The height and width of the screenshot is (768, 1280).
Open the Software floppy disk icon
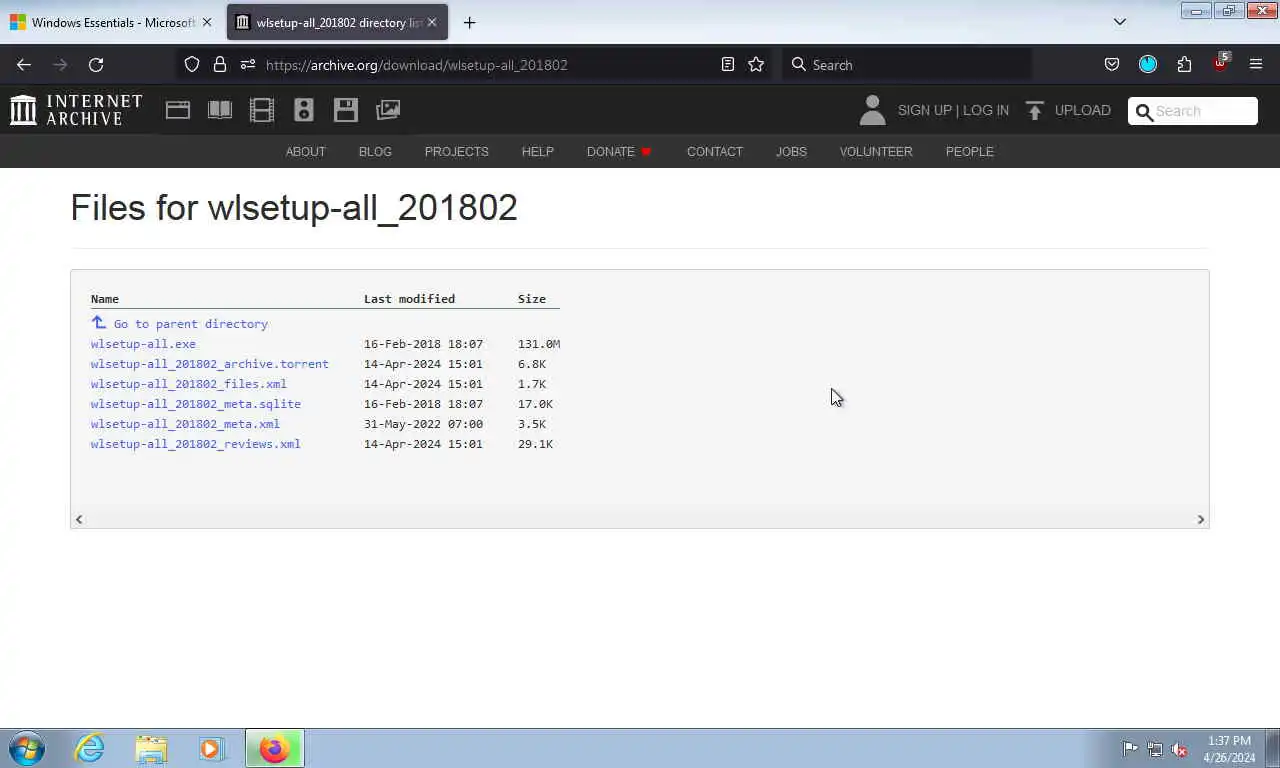[346, 110]
